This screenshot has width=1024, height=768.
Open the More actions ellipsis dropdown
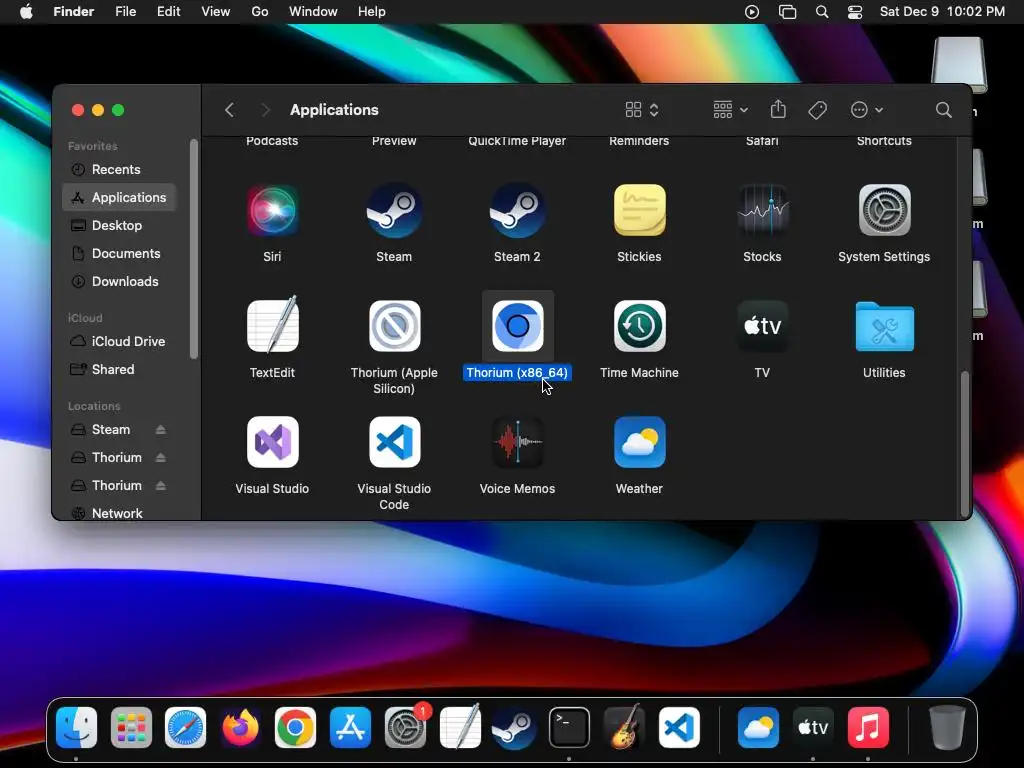867,110
